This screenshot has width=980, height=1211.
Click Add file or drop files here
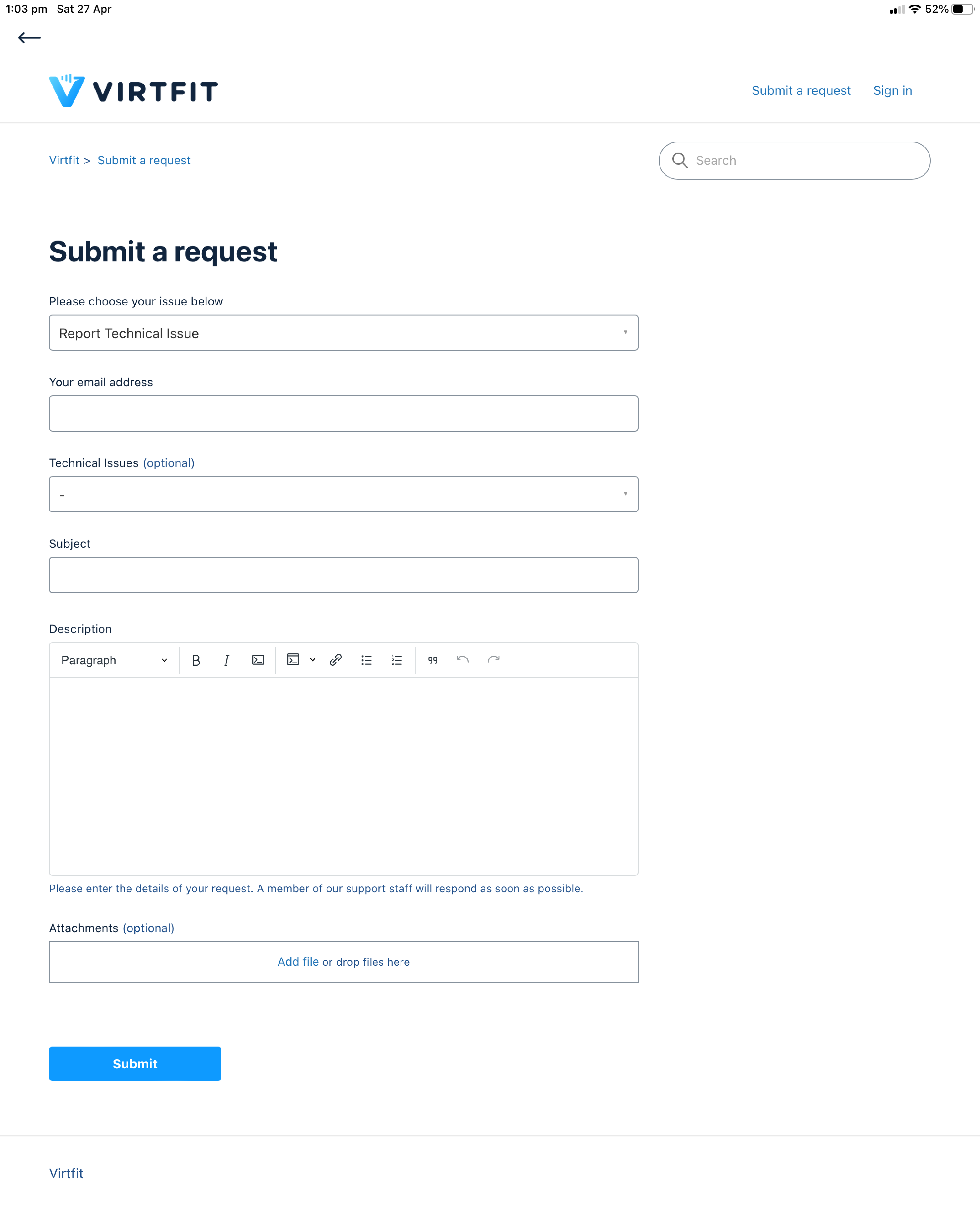tap(344, 962)
